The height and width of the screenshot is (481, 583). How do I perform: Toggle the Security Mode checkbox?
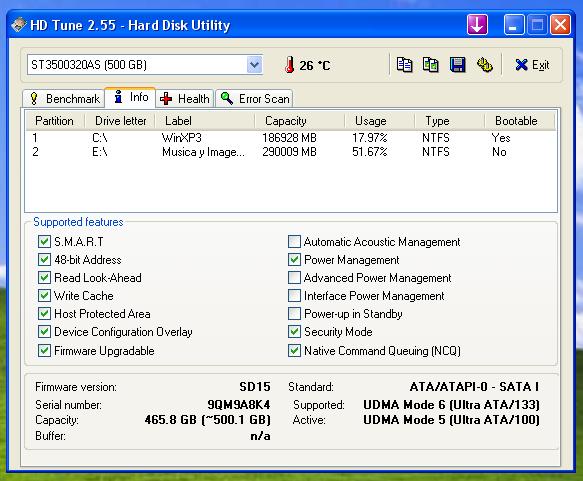pyautogui.click(x=294, y=332)
